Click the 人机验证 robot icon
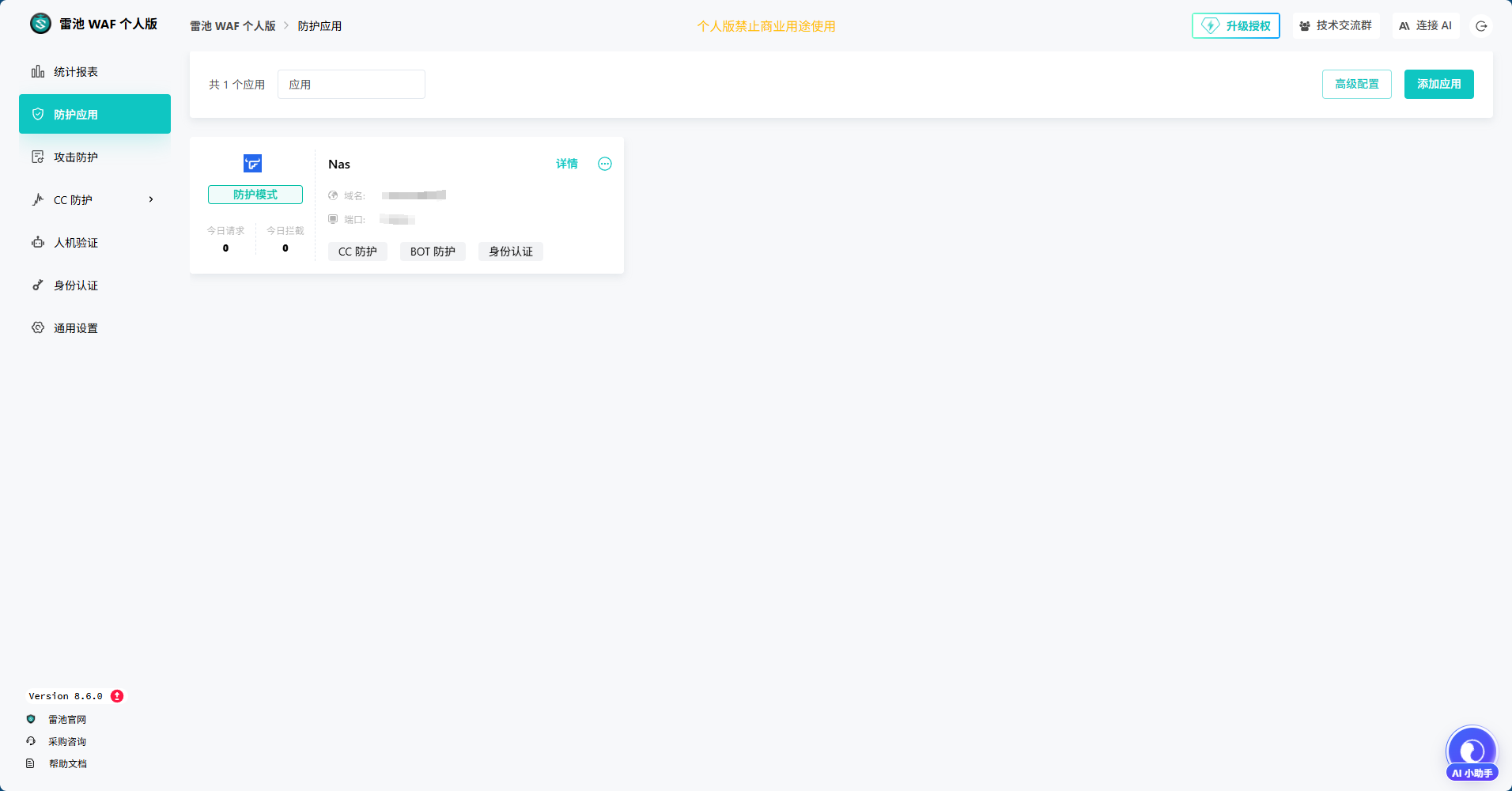Screen dimensions: 1512x791 coord(38,242)
